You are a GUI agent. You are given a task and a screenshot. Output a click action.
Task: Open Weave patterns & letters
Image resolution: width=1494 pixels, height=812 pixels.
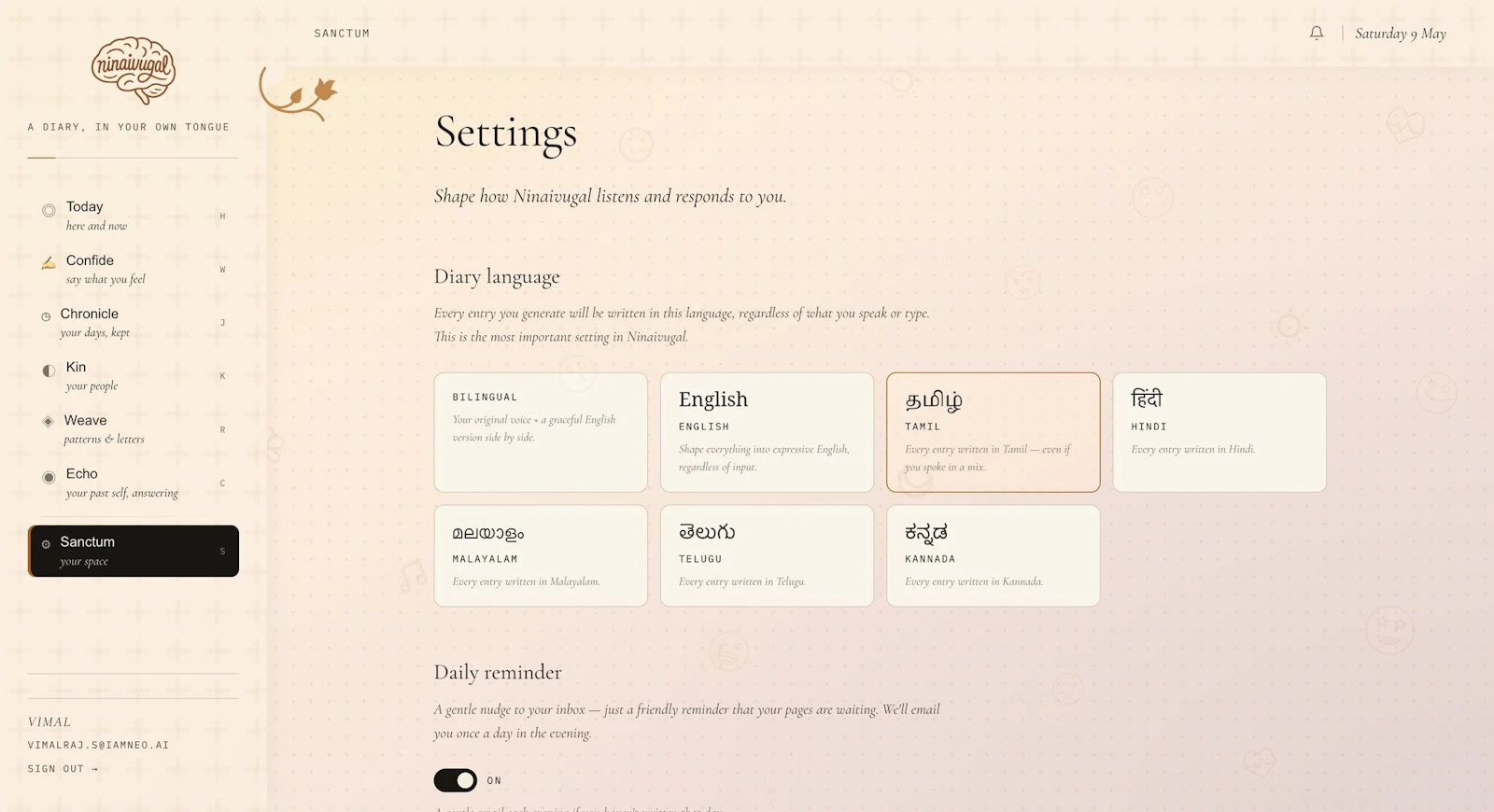134,428
